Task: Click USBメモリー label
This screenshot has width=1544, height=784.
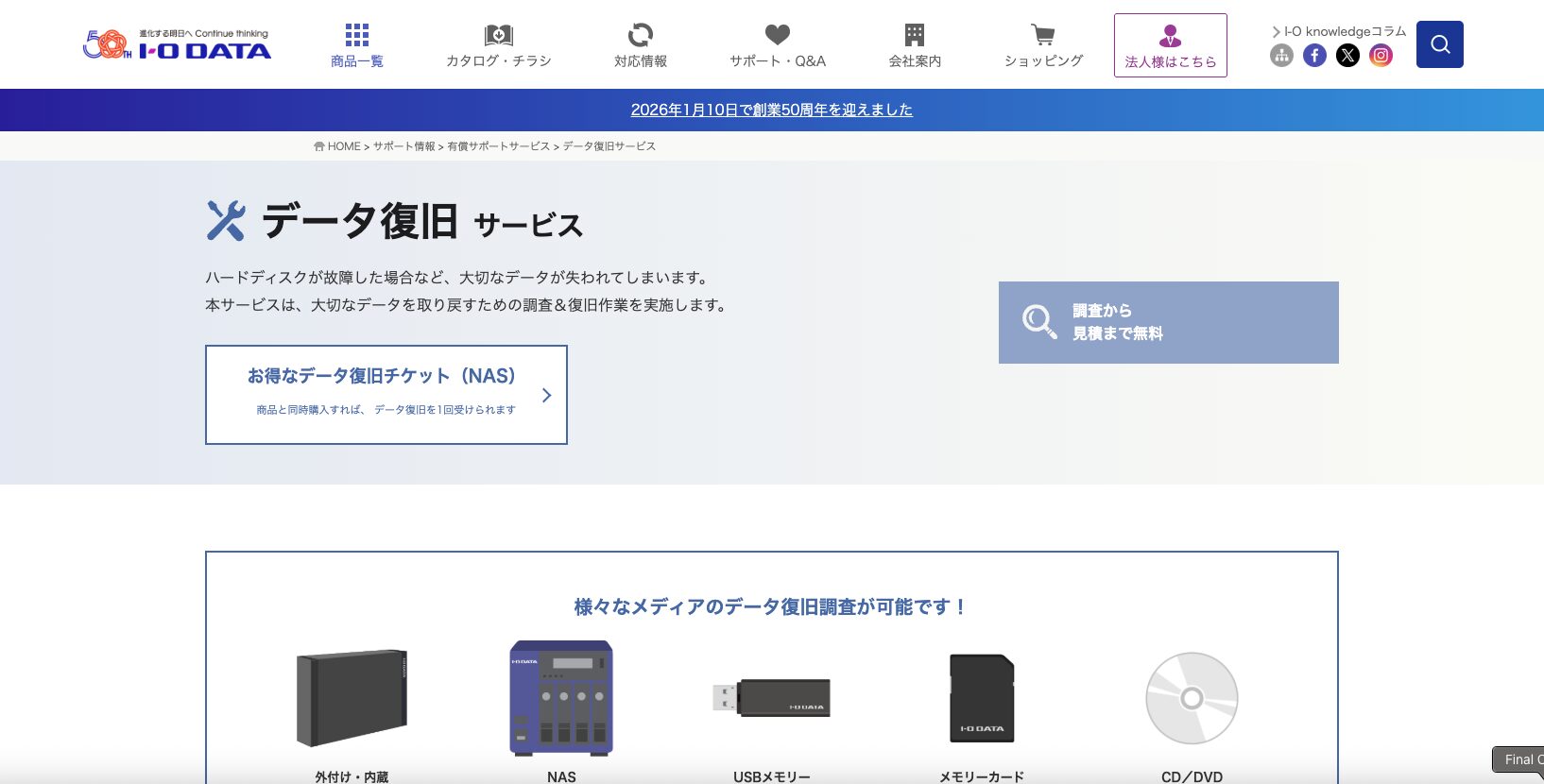Action: coord(772,776)
